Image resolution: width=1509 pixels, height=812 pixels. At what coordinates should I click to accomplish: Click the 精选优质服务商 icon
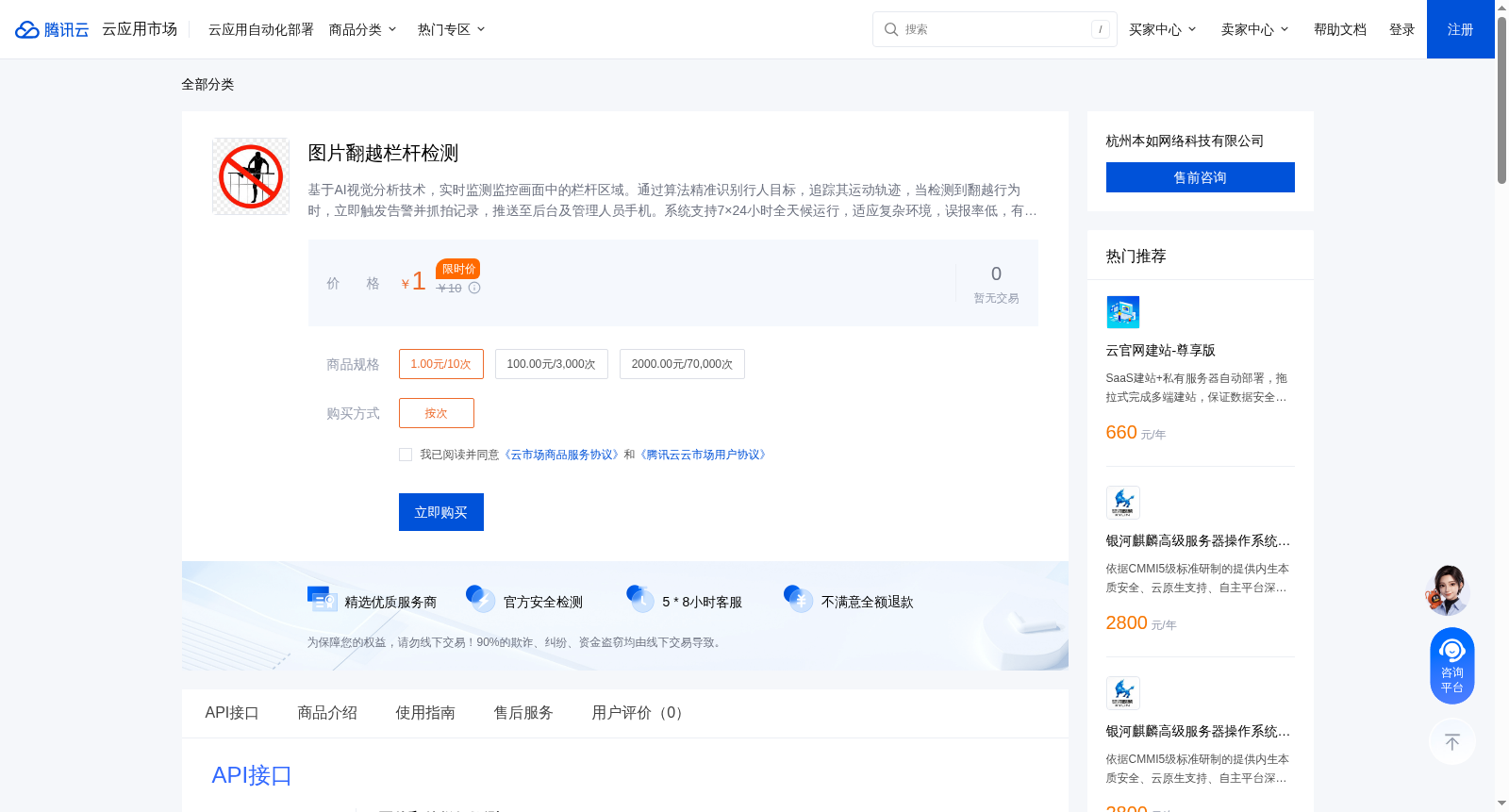pyautogui.click(x=322, y=599)
